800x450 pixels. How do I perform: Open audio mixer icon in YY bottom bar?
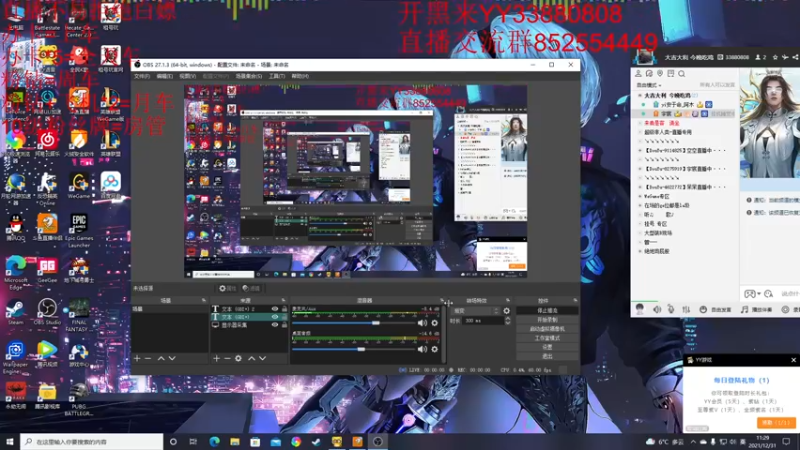686,309
